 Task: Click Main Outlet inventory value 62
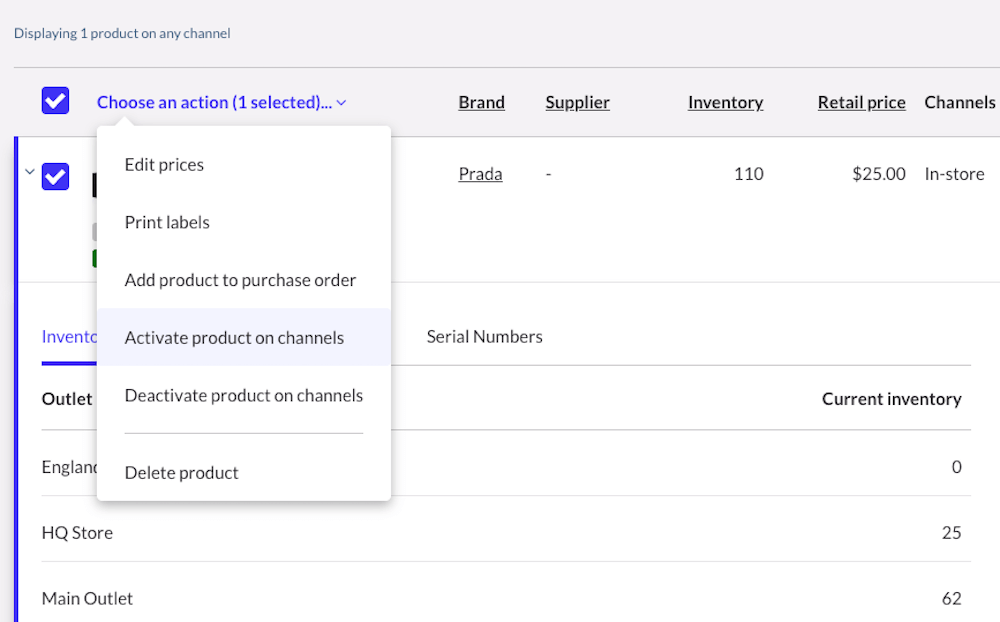pos(952,598)
